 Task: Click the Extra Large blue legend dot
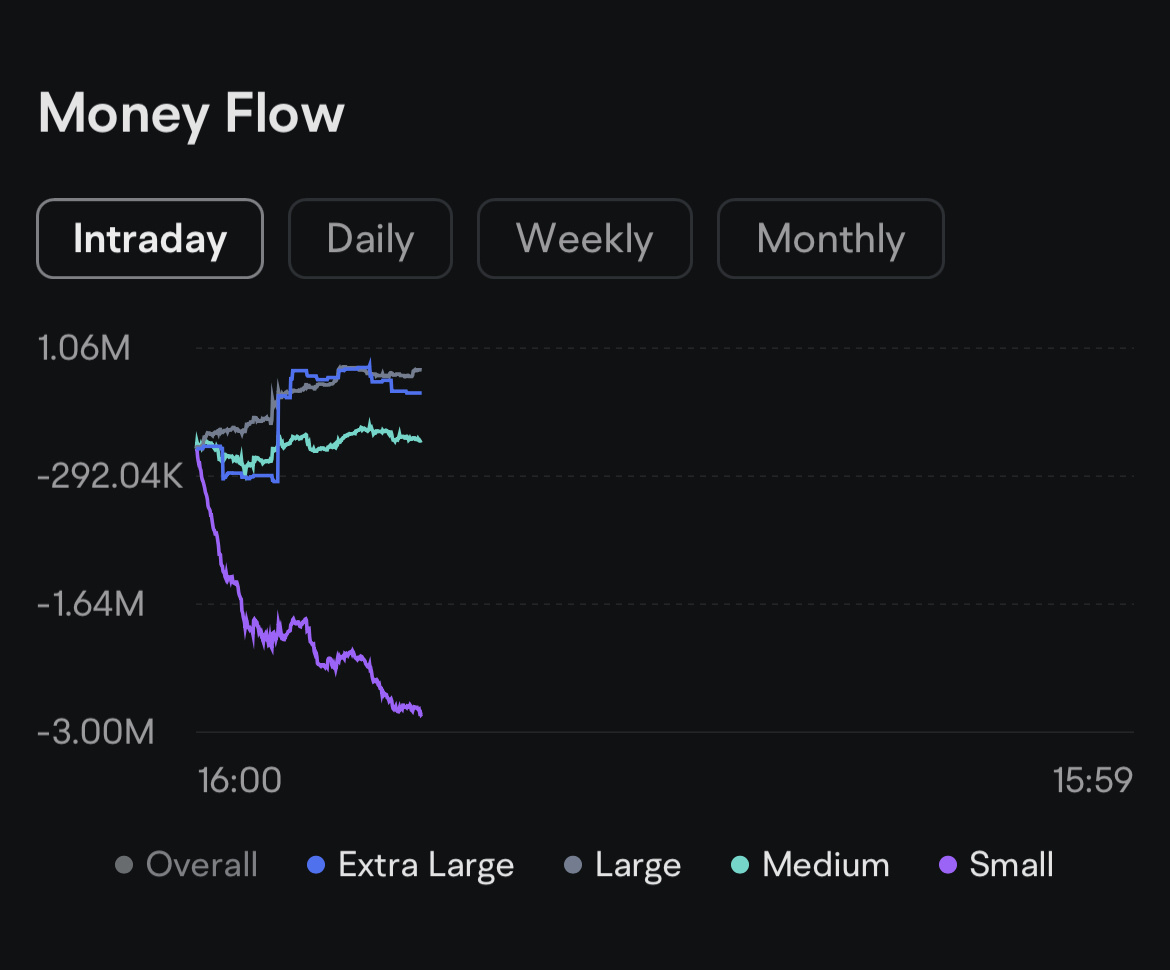315,864
